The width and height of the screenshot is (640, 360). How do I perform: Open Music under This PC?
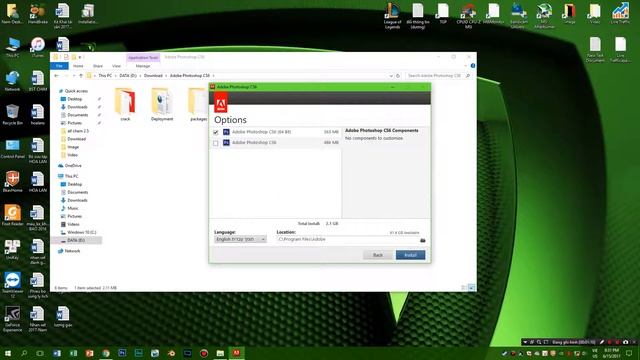pos(73,208)
